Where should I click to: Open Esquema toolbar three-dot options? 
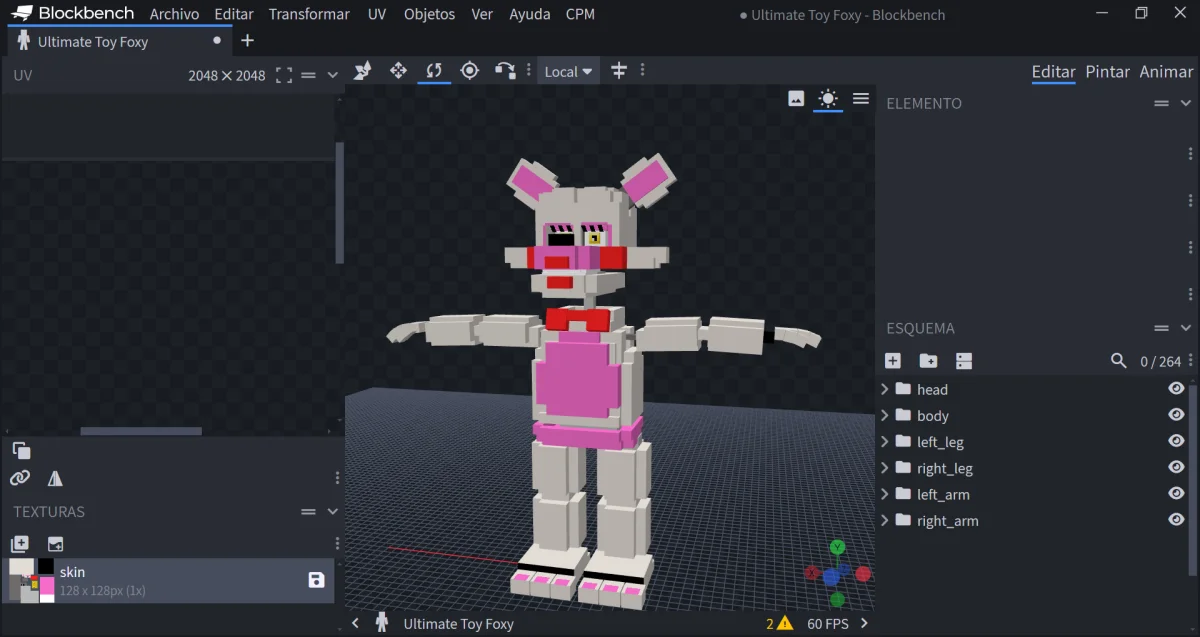[1190, 361]
